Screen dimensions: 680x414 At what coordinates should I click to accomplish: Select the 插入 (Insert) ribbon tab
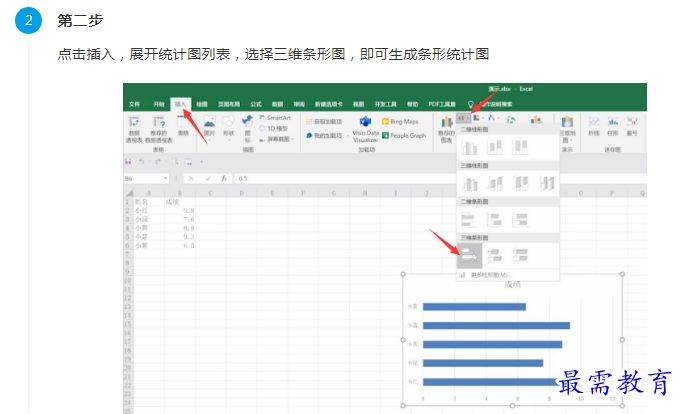tap(180, 104)
